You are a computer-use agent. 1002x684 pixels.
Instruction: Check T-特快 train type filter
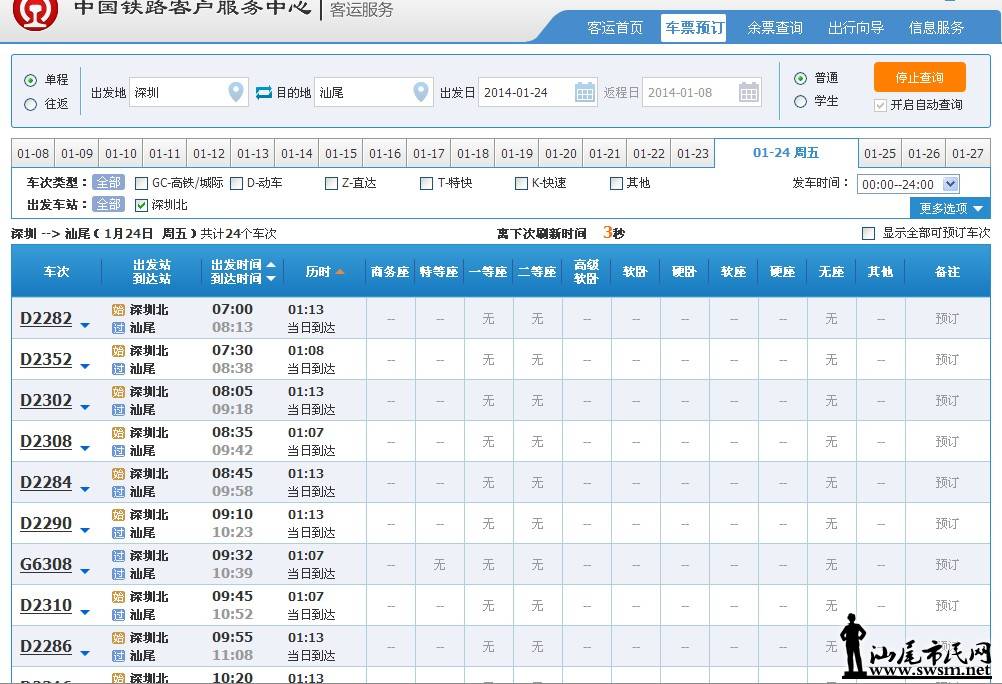point(426,183)
